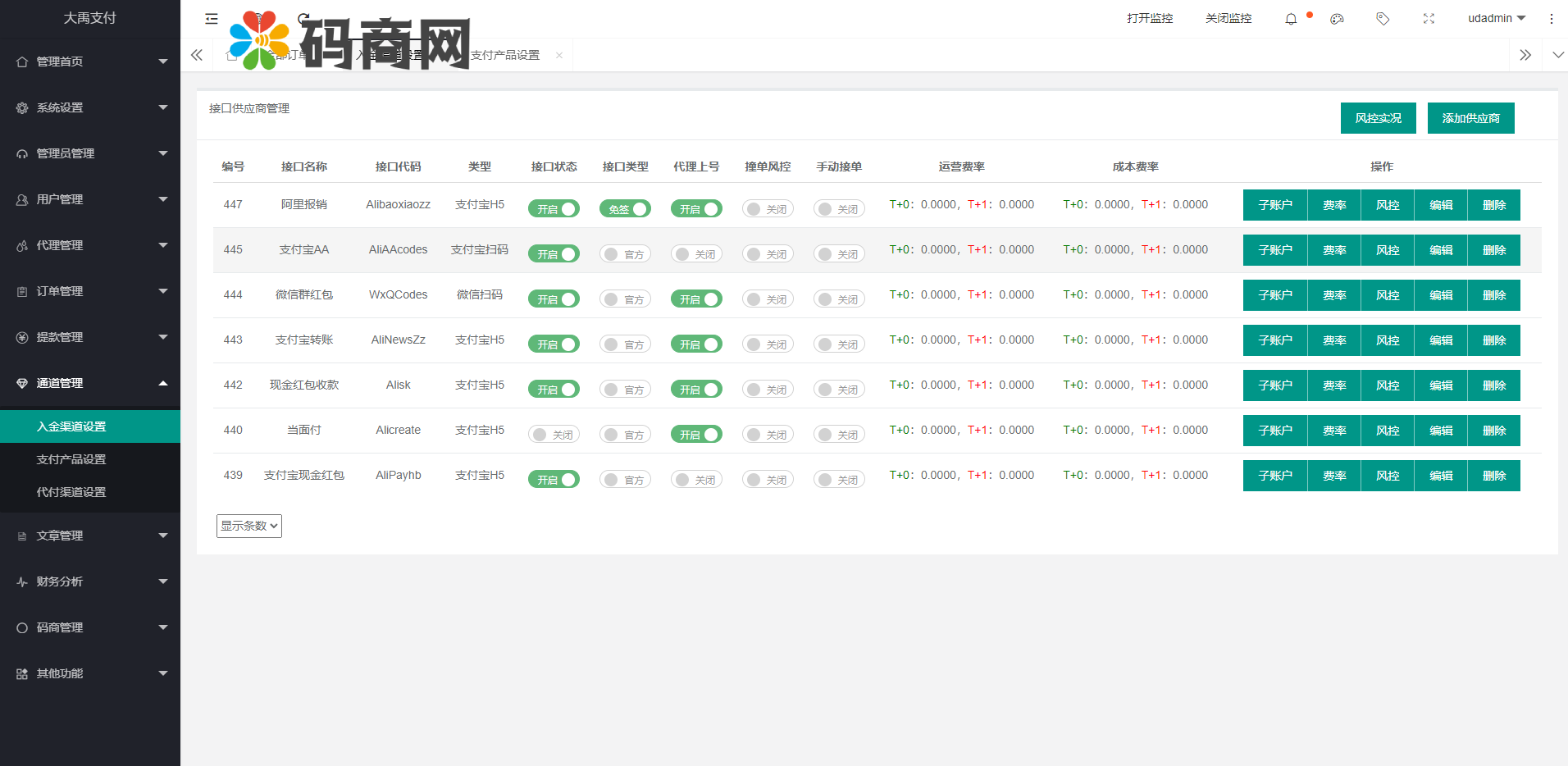Click 打开监控 in the top bar
The height and width of the screenshot is (766, 1568).
tap(1150, 18)
